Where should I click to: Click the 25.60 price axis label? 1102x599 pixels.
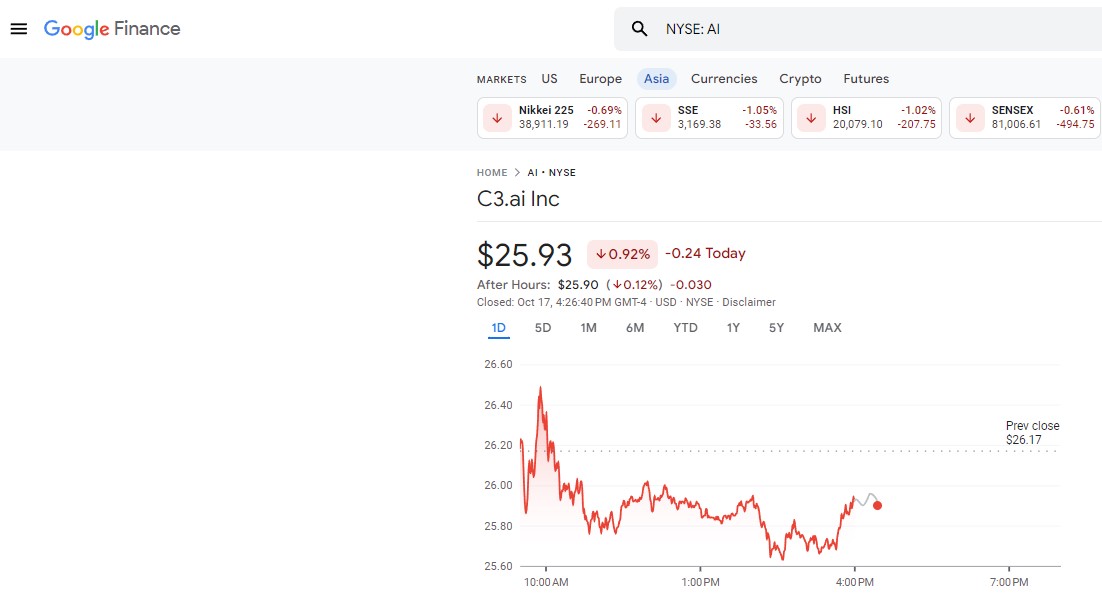click(x=498, y=566)
